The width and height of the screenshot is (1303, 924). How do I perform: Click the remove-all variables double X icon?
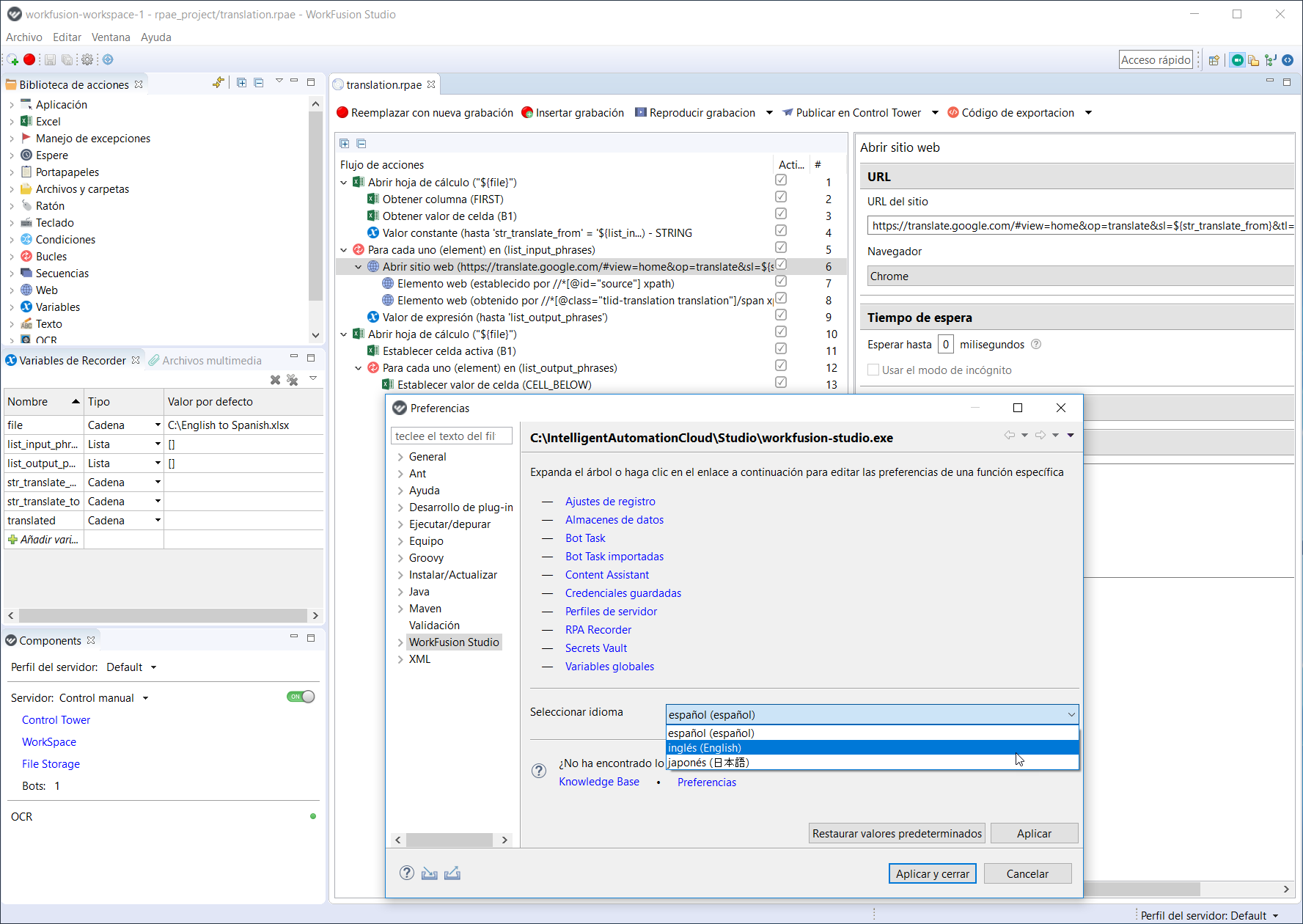click(293, 380)
